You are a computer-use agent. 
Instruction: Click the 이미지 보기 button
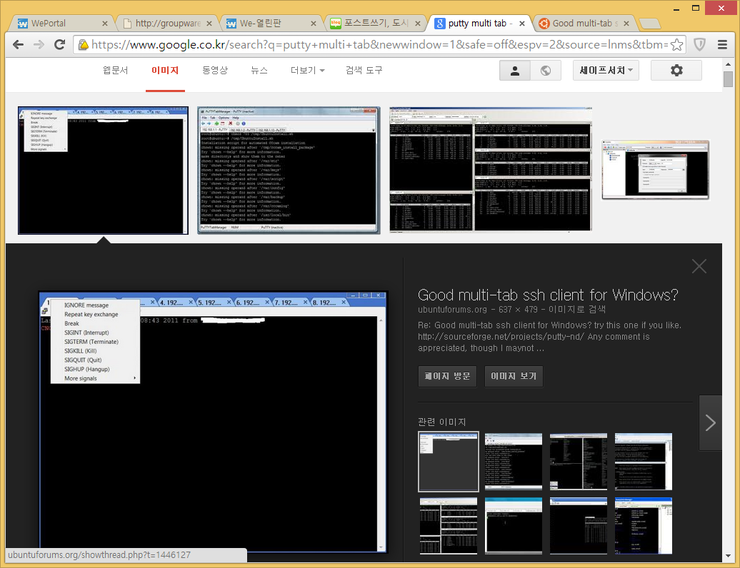click(x=514, y=376)
